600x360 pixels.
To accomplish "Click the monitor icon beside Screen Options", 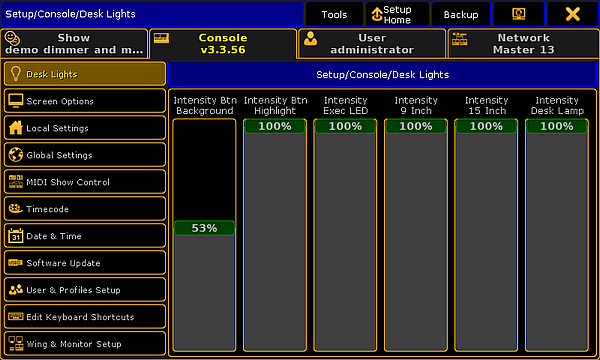I will point(16,101).
